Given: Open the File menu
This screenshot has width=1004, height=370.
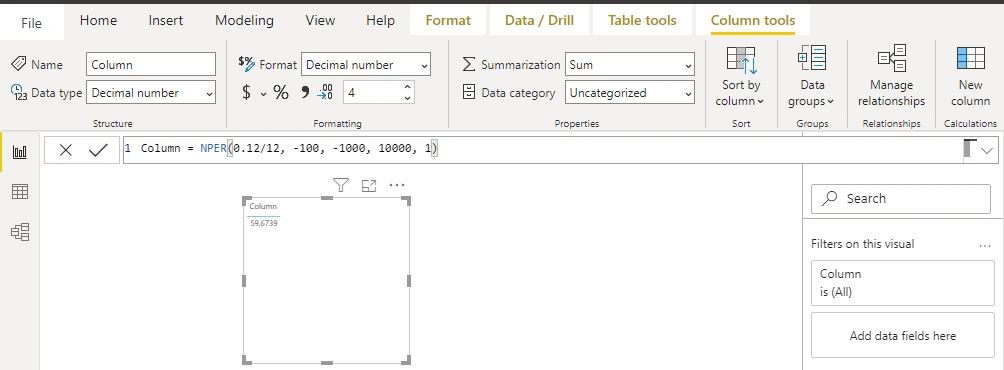Looking at the screenshot, I should point(31,23).
